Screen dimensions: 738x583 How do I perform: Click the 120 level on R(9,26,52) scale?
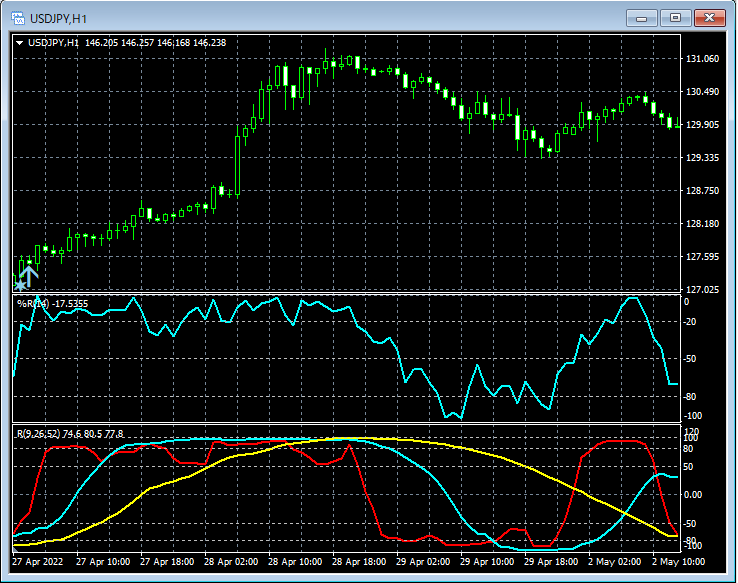pos(692,431)
